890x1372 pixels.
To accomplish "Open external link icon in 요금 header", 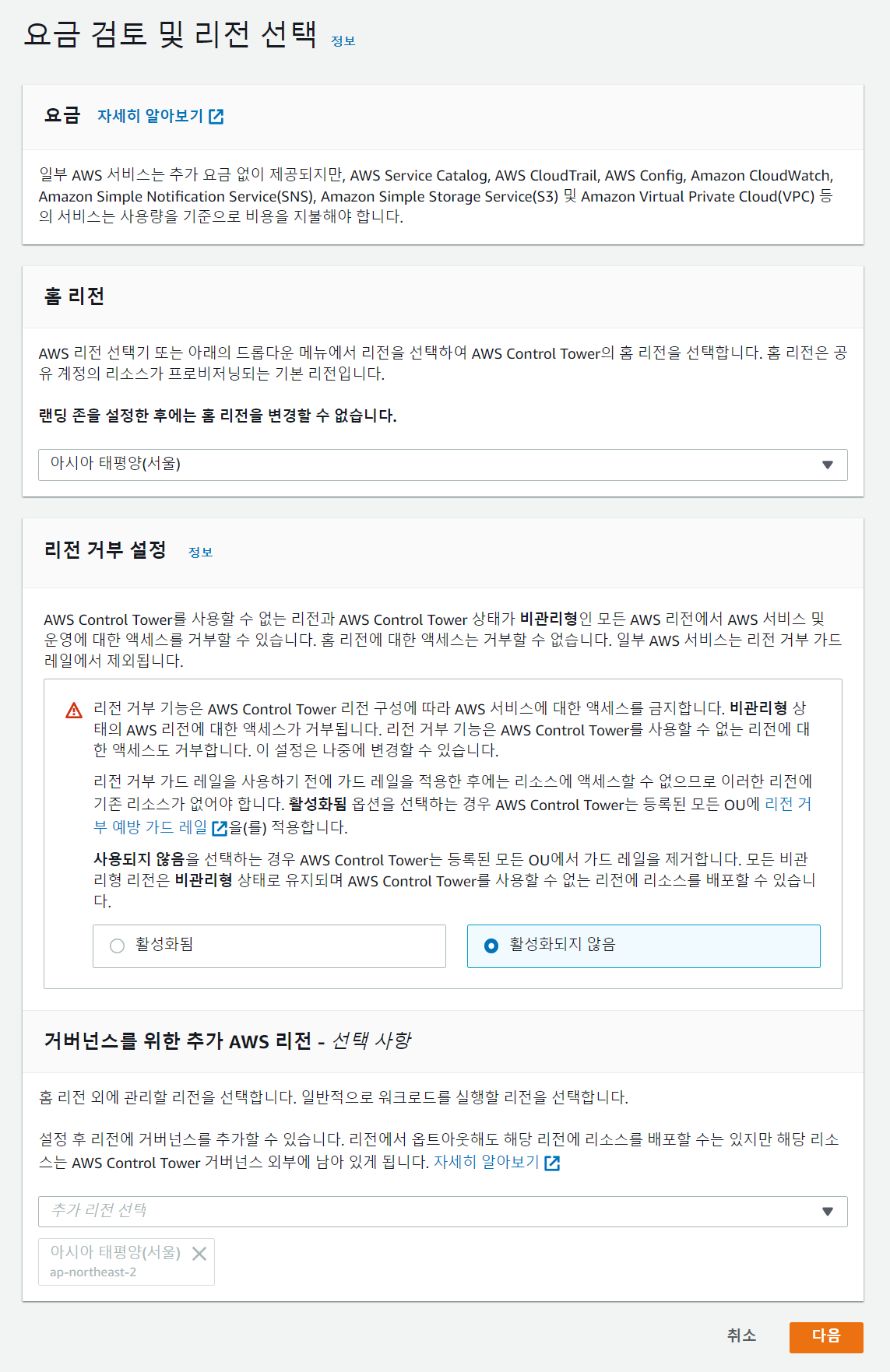I will click(x=216, y=117).
